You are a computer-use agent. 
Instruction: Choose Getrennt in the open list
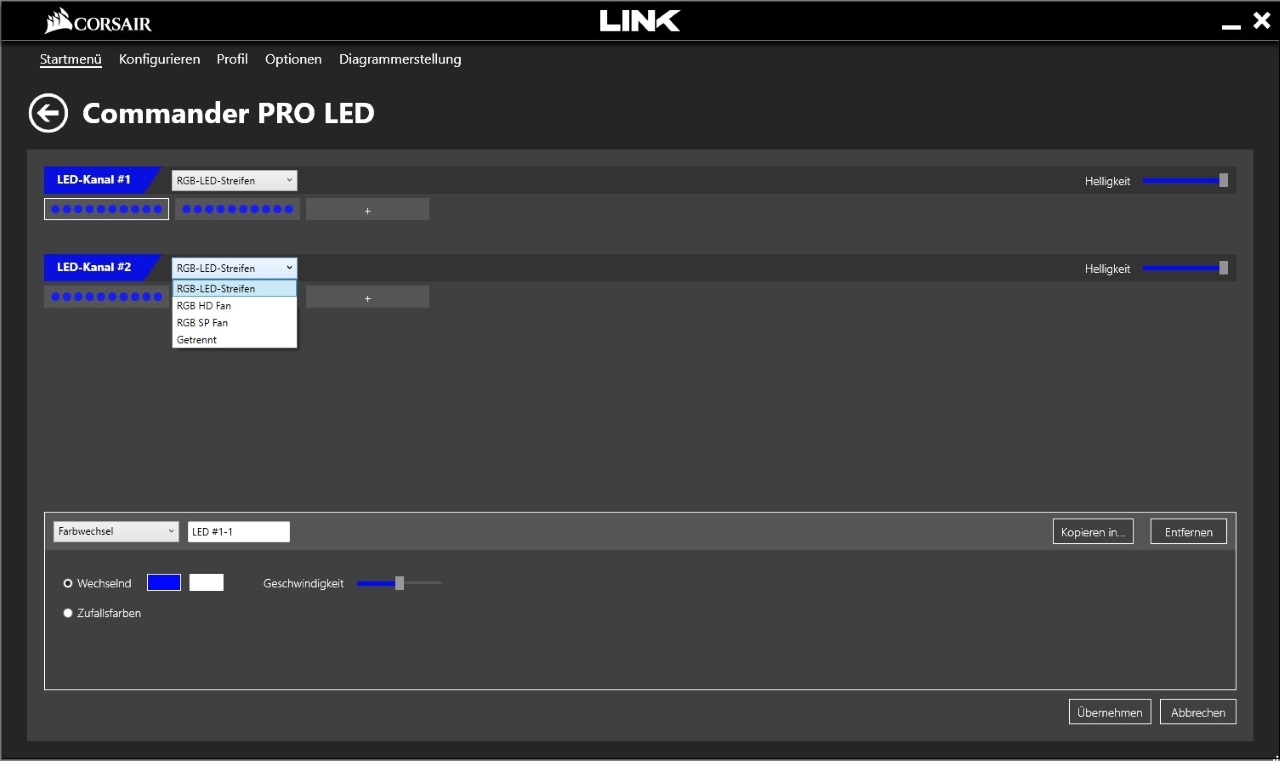tap(234, 340)
